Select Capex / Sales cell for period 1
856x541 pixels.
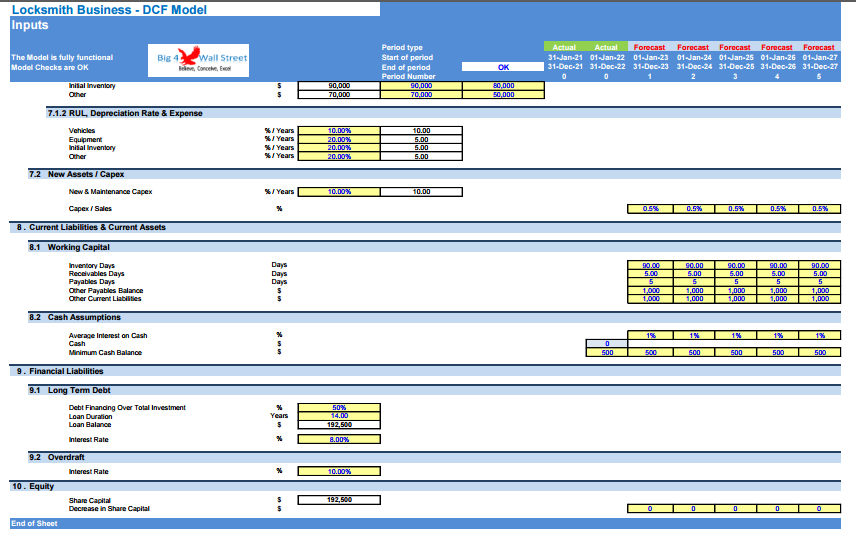(x=650, y=209)
